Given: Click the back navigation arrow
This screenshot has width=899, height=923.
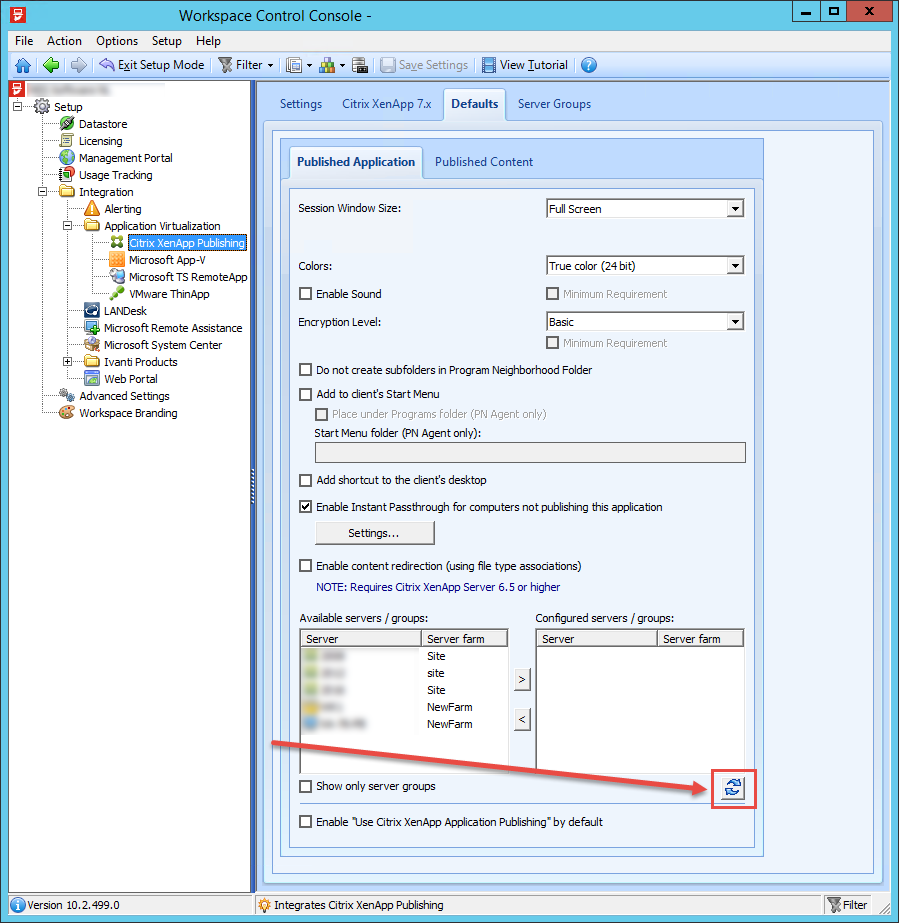Looking at the screenshot, I should coord(50,64).
